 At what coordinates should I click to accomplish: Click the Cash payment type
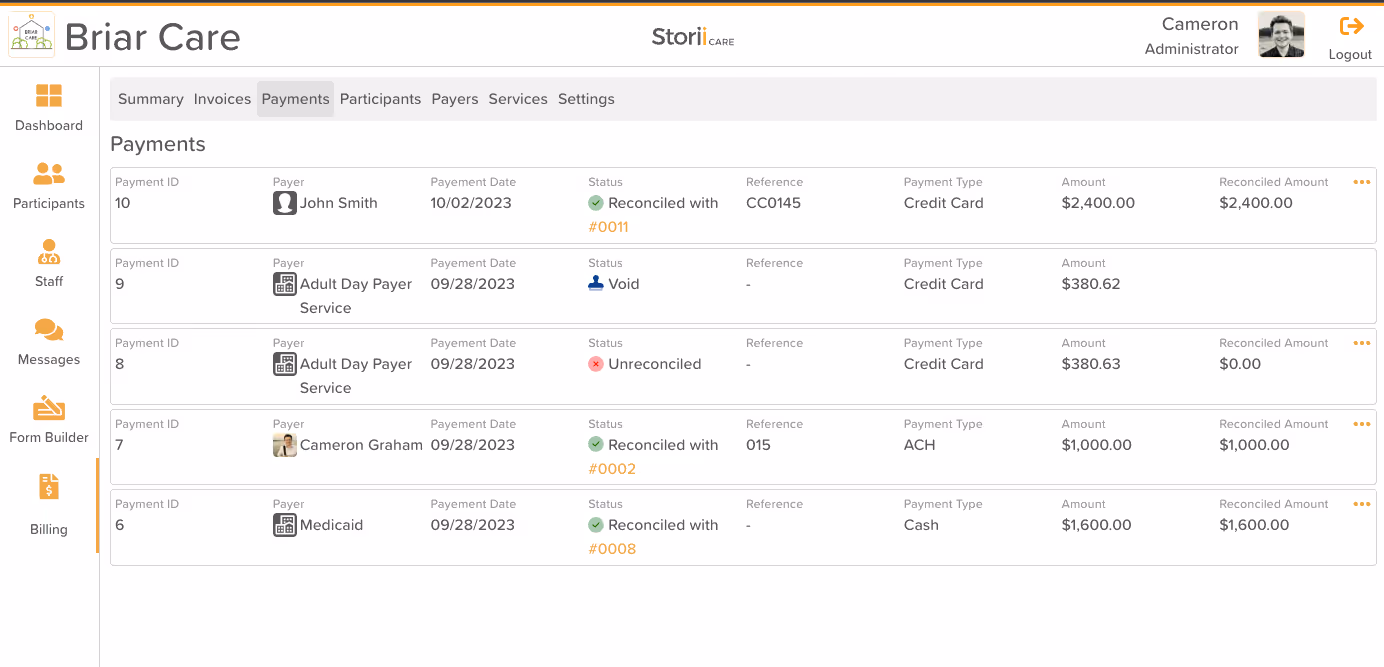point(921,525)
